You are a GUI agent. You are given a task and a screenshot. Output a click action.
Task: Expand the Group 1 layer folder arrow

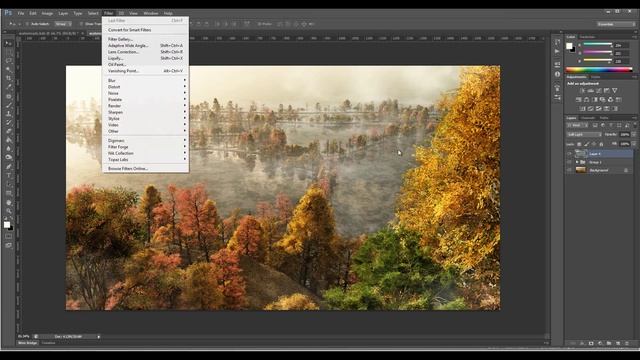[x=577, y=162]
